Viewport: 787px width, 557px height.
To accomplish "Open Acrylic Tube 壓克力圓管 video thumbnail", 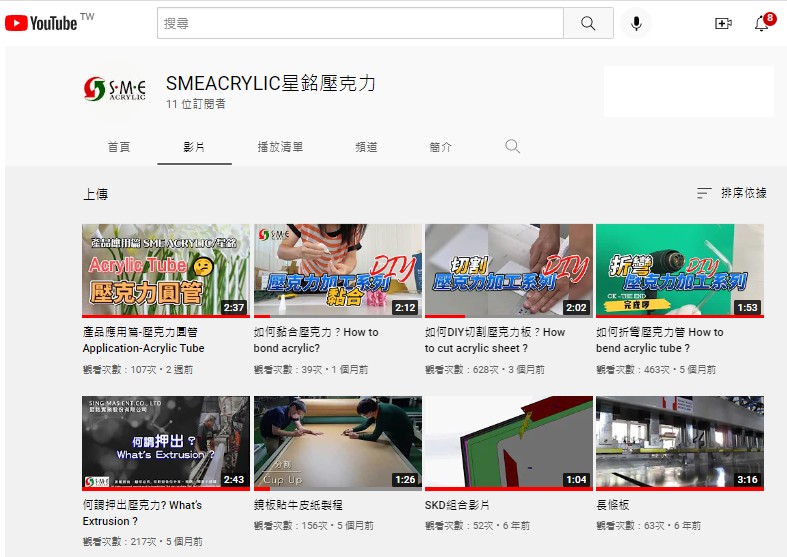I will tap(166, 270).
